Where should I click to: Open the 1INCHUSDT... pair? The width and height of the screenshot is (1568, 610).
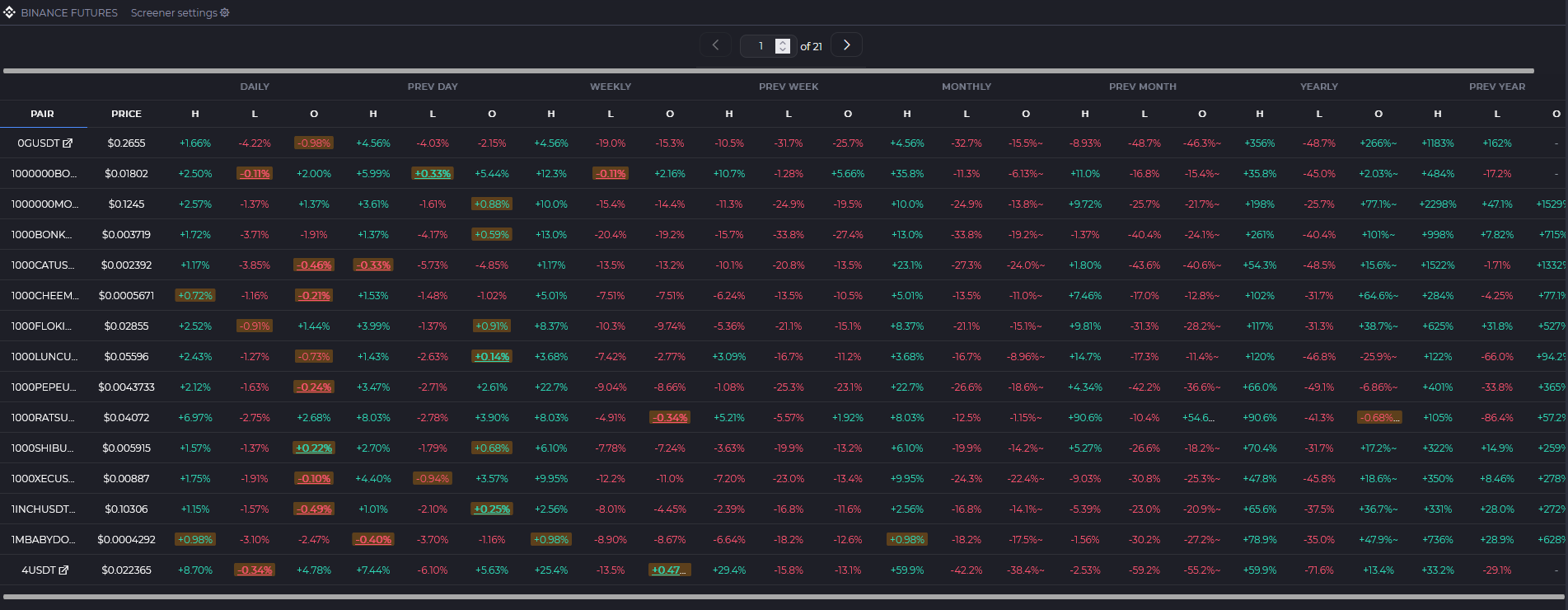pos(43,509)
